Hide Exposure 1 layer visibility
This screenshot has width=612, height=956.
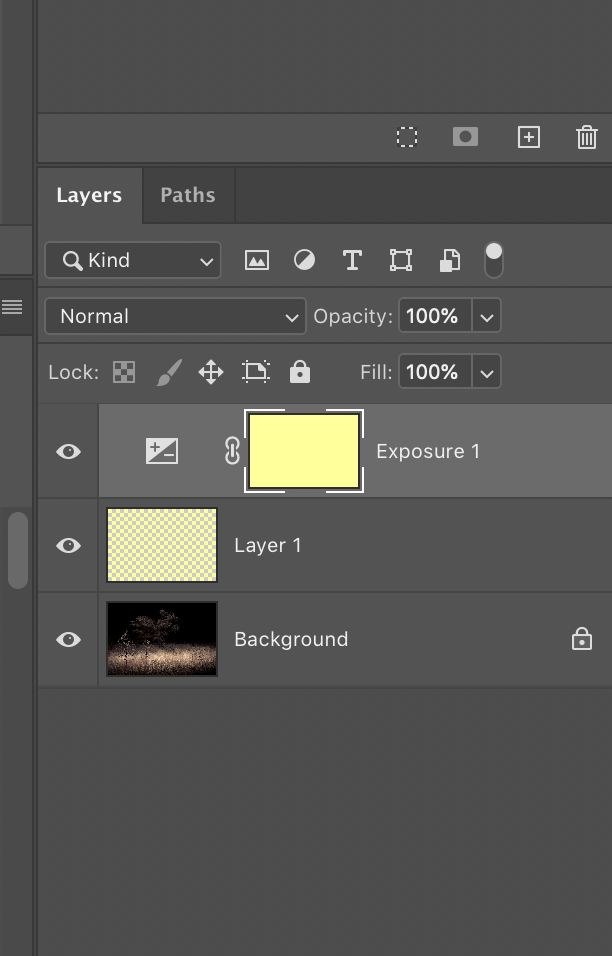click(68, 451)
